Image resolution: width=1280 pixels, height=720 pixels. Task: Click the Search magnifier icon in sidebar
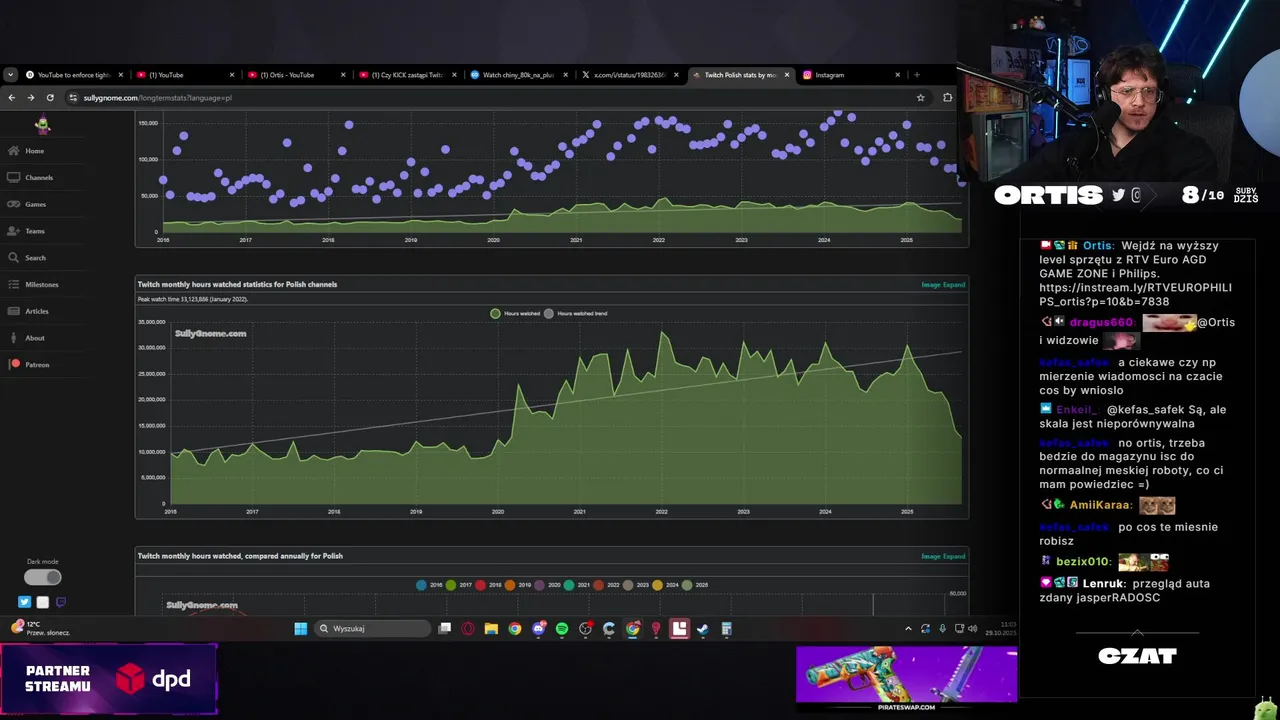point(13,258)
